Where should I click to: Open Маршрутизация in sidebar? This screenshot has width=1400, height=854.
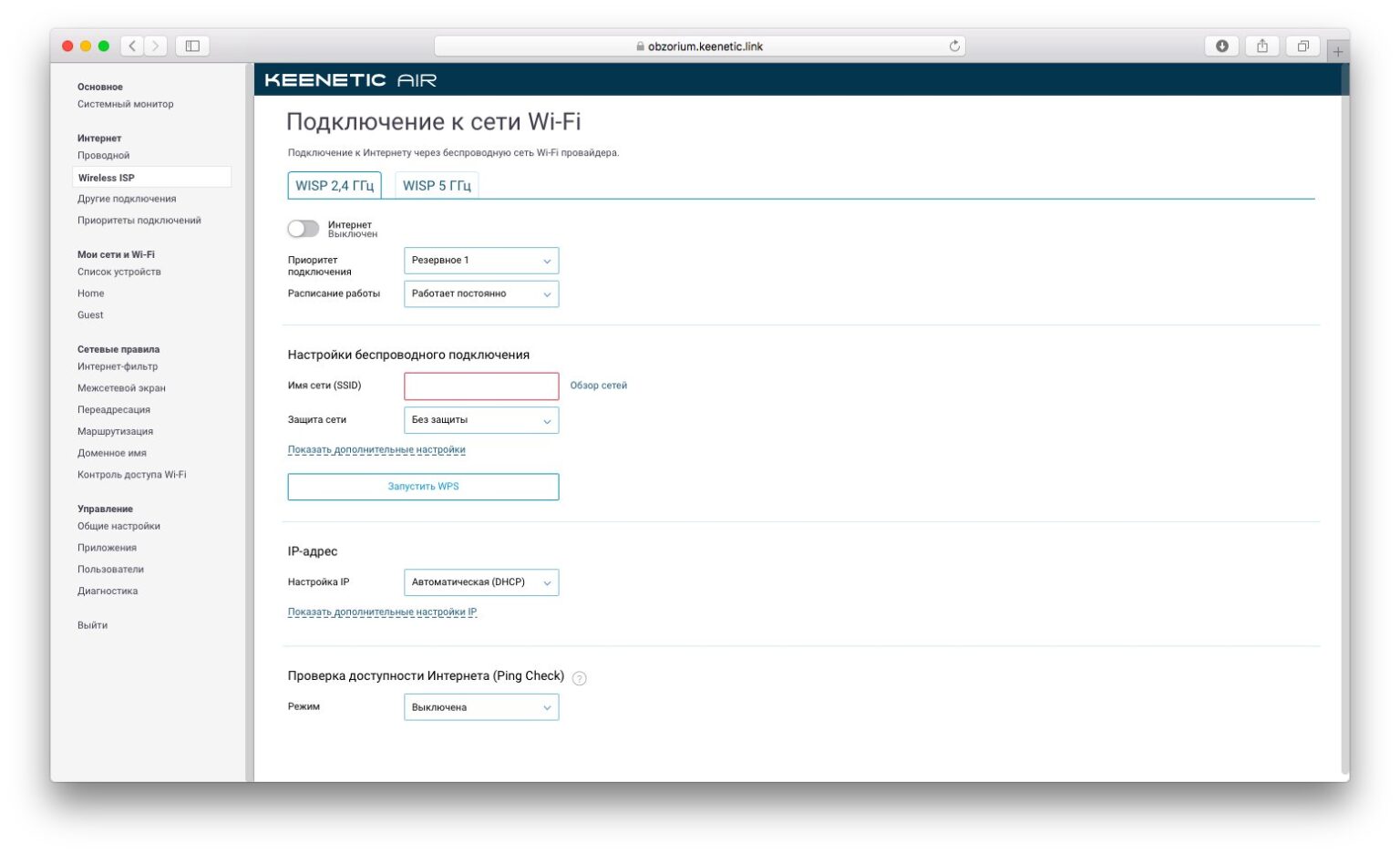coord(115,432)
